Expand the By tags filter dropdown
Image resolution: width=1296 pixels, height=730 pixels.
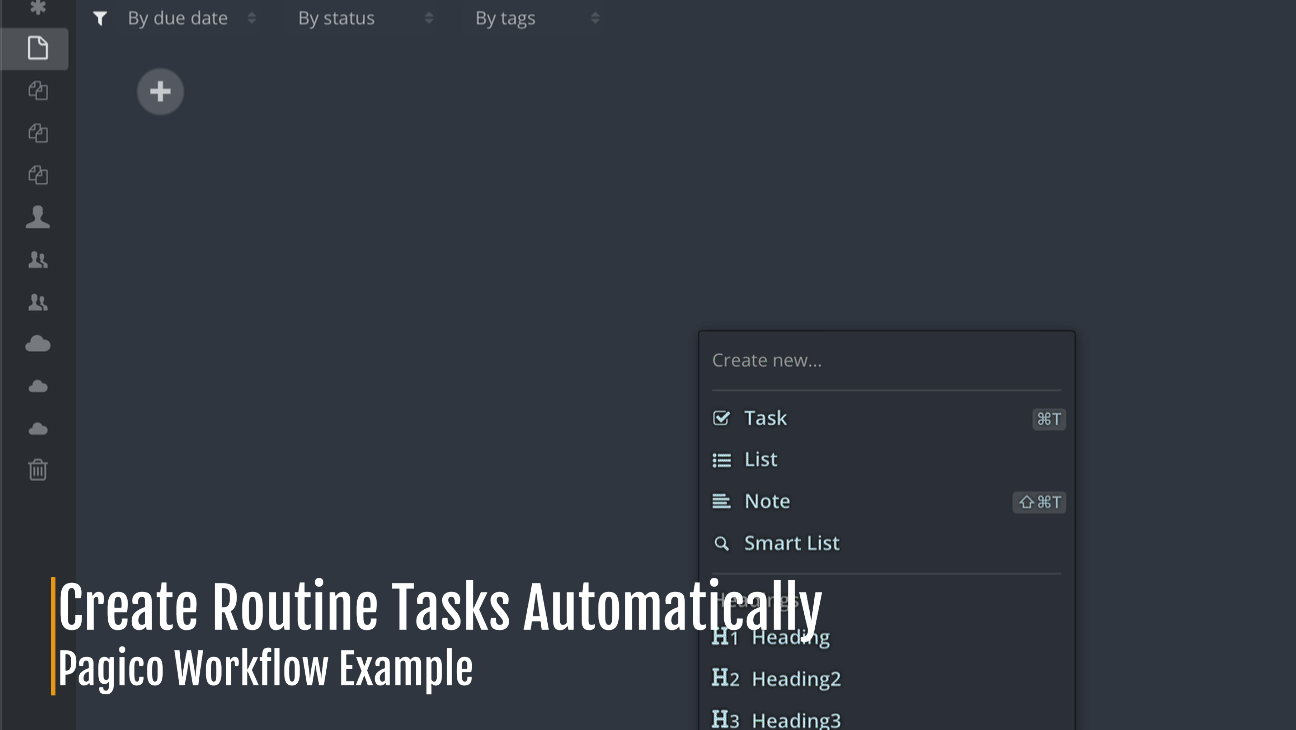[x=538, y=18]
